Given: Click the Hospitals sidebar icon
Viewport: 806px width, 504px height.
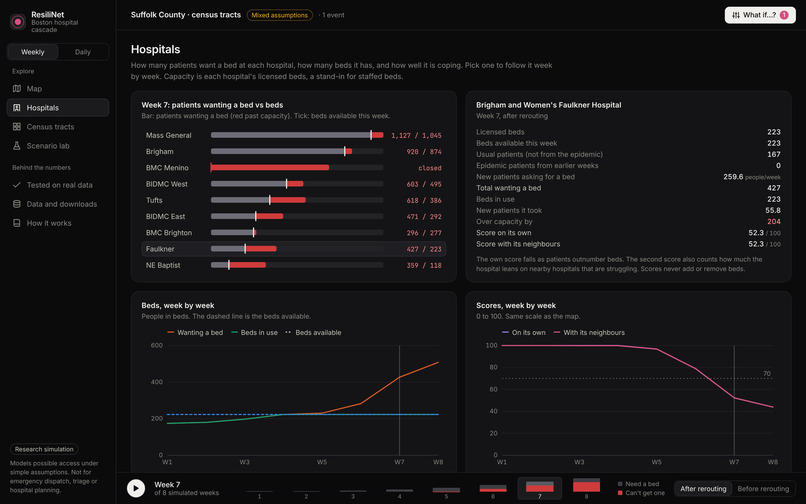Looking at the screenshot, I should 17,107.
